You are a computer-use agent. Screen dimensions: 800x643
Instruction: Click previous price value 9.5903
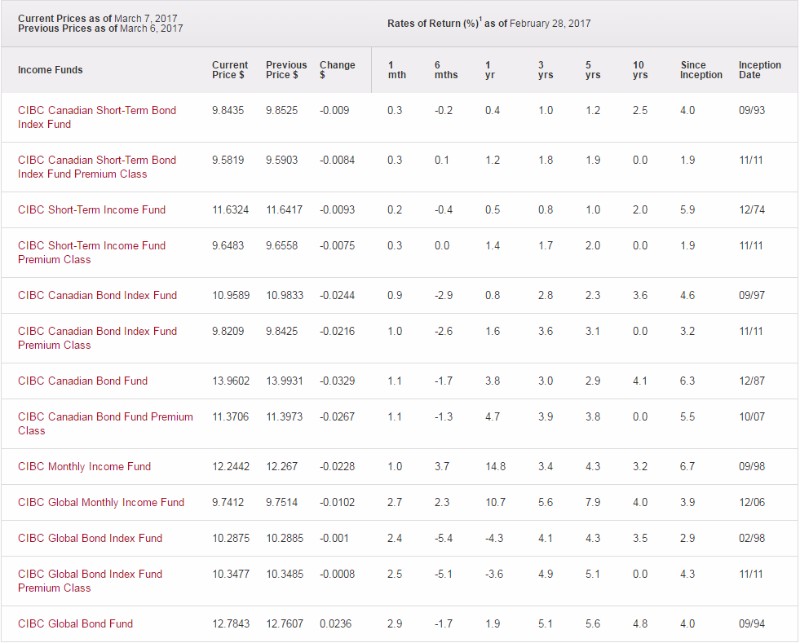point(282,160)
